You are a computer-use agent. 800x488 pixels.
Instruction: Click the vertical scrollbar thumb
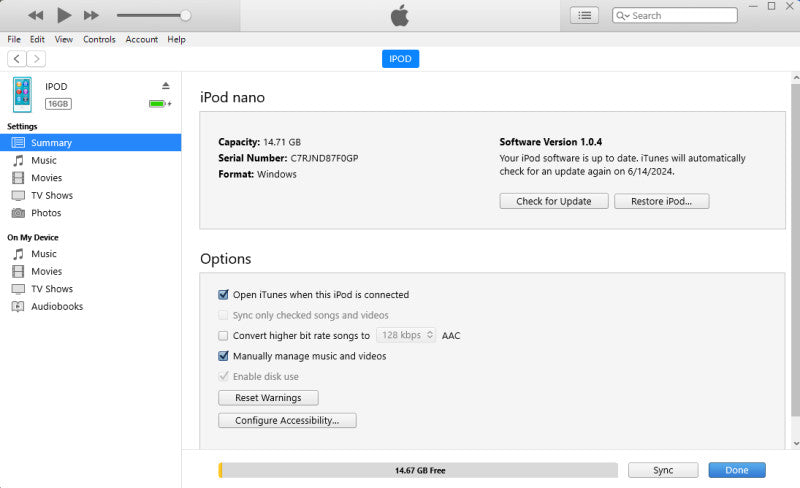[x=796, y=250]
